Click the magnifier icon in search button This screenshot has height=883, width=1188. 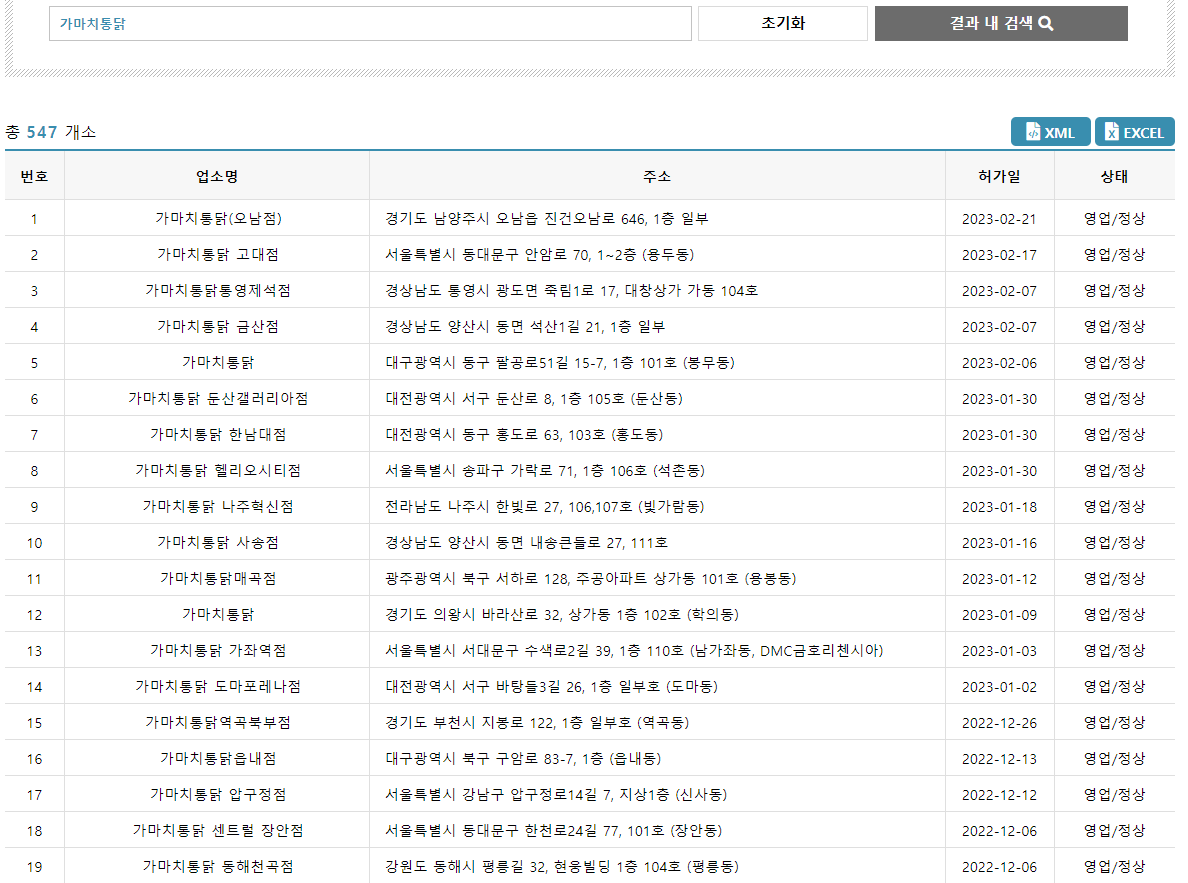coord(1046,23)
